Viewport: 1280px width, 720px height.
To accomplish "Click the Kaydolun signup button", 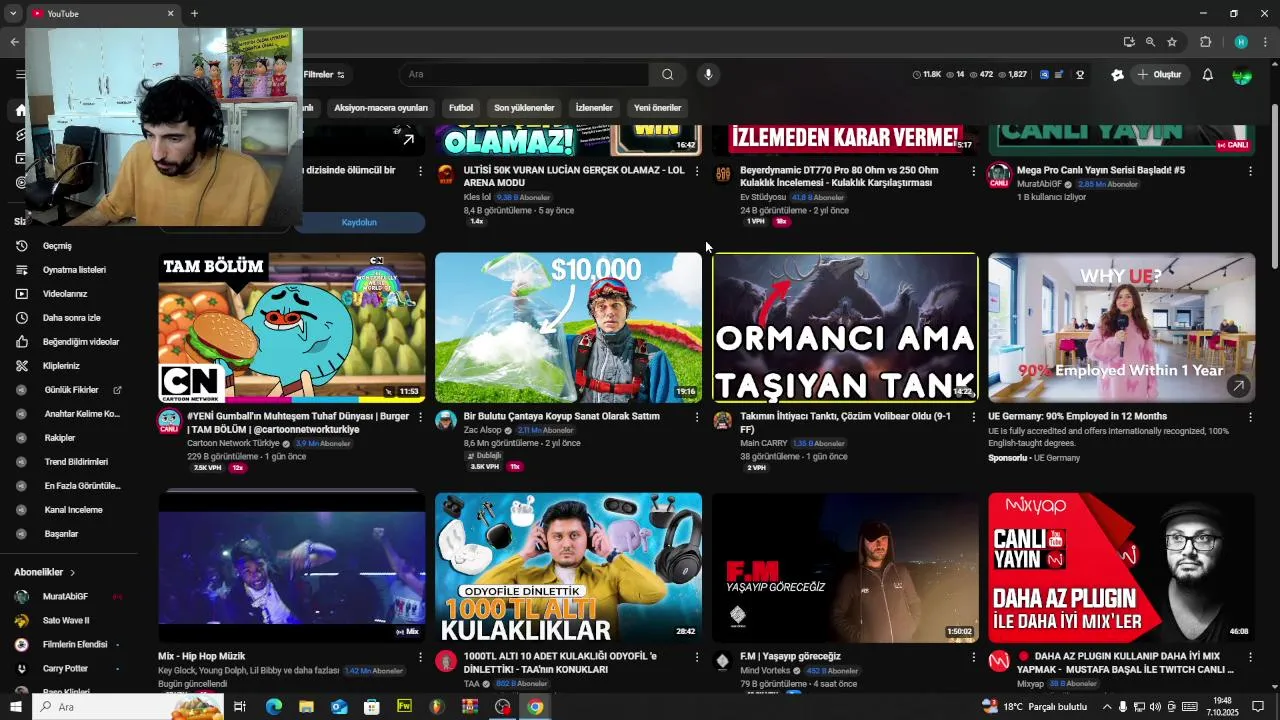I will 359,222.
